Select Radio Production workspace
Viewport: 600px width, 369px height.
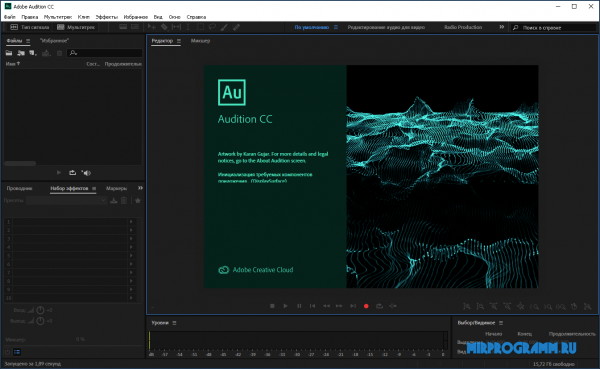coord(463,27)
